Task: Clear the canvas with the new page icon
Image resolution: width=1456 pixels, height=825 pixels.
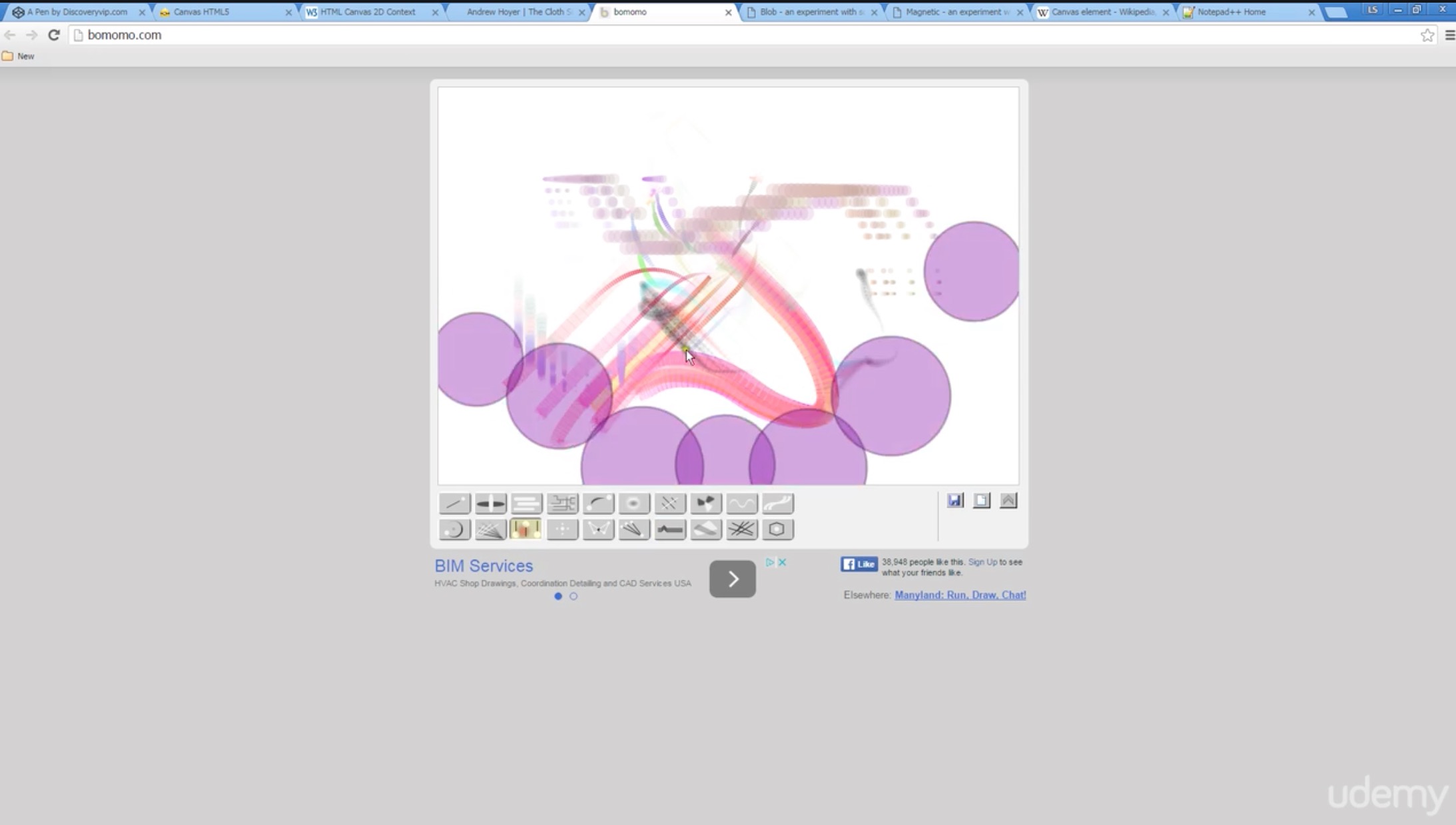Action: (981, 500)
